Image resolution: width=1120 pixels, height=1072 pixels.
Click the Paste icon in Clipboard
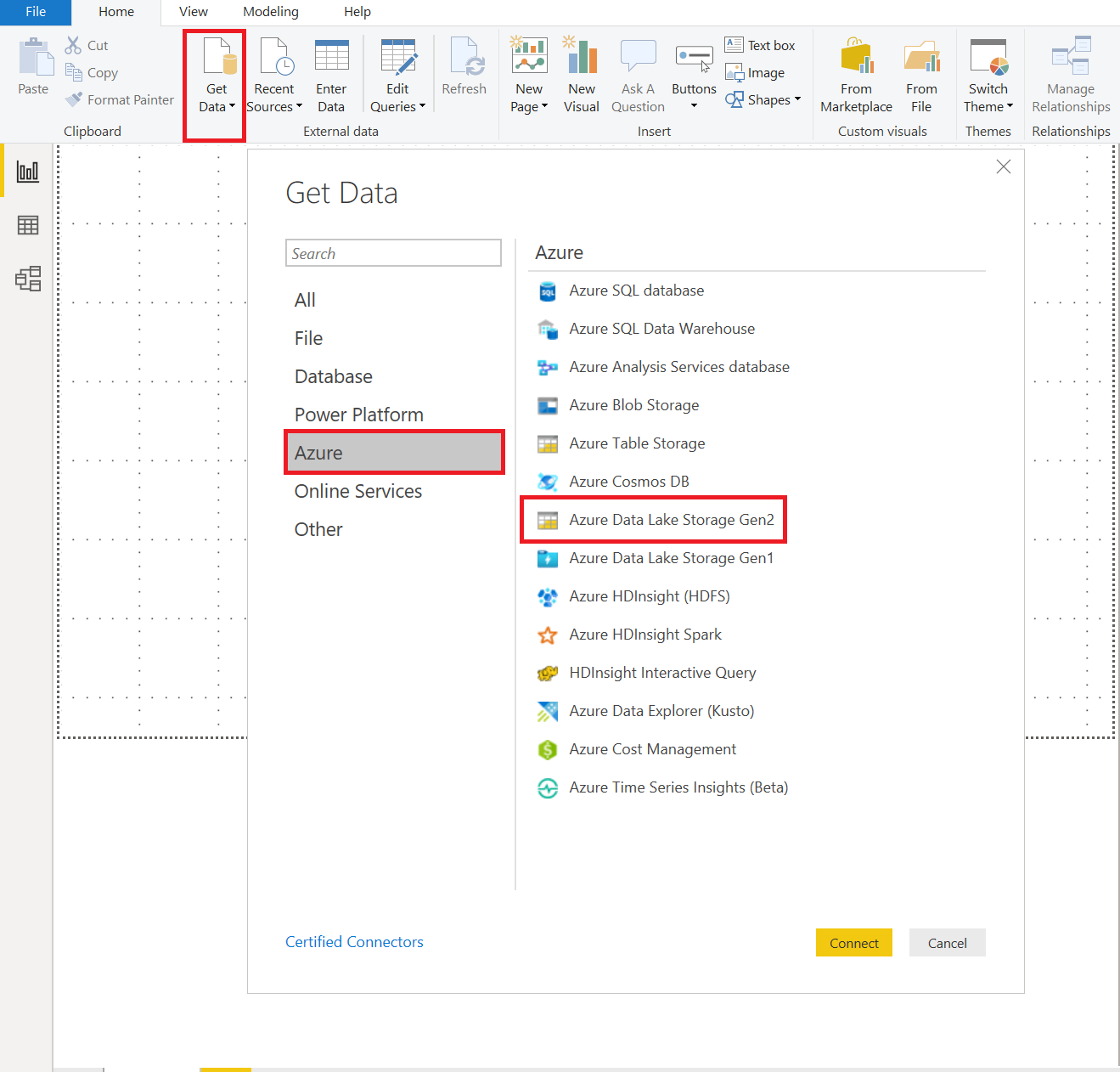click(36, 57)
